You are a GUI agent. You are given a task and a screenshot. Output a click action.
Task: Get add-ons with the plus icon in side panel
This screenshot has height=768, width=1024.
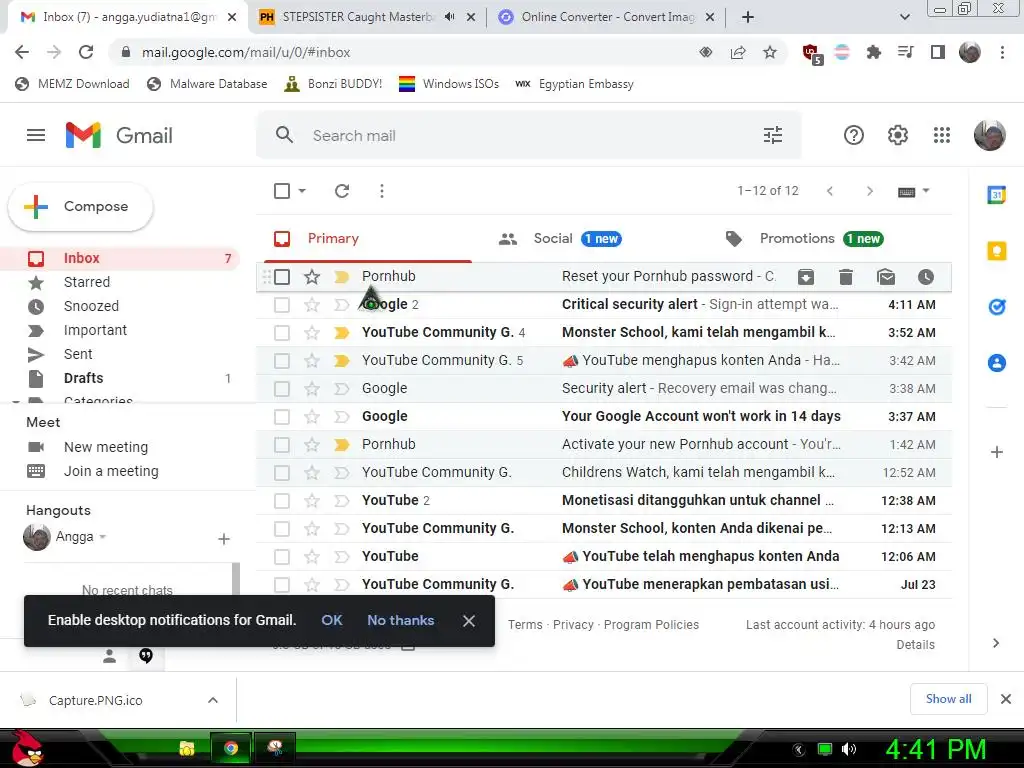[997, 452]
